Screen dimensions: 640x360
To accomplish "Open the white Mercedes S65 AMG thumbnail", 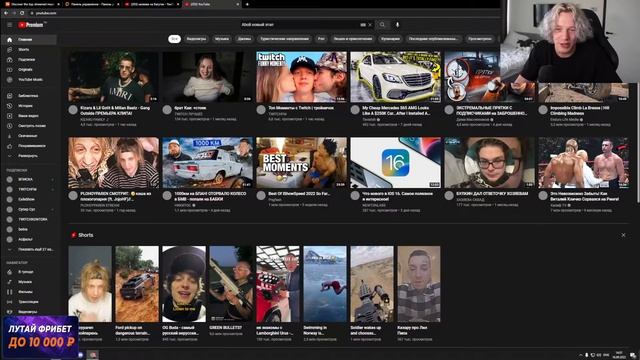I will click(x=396, y=77).
